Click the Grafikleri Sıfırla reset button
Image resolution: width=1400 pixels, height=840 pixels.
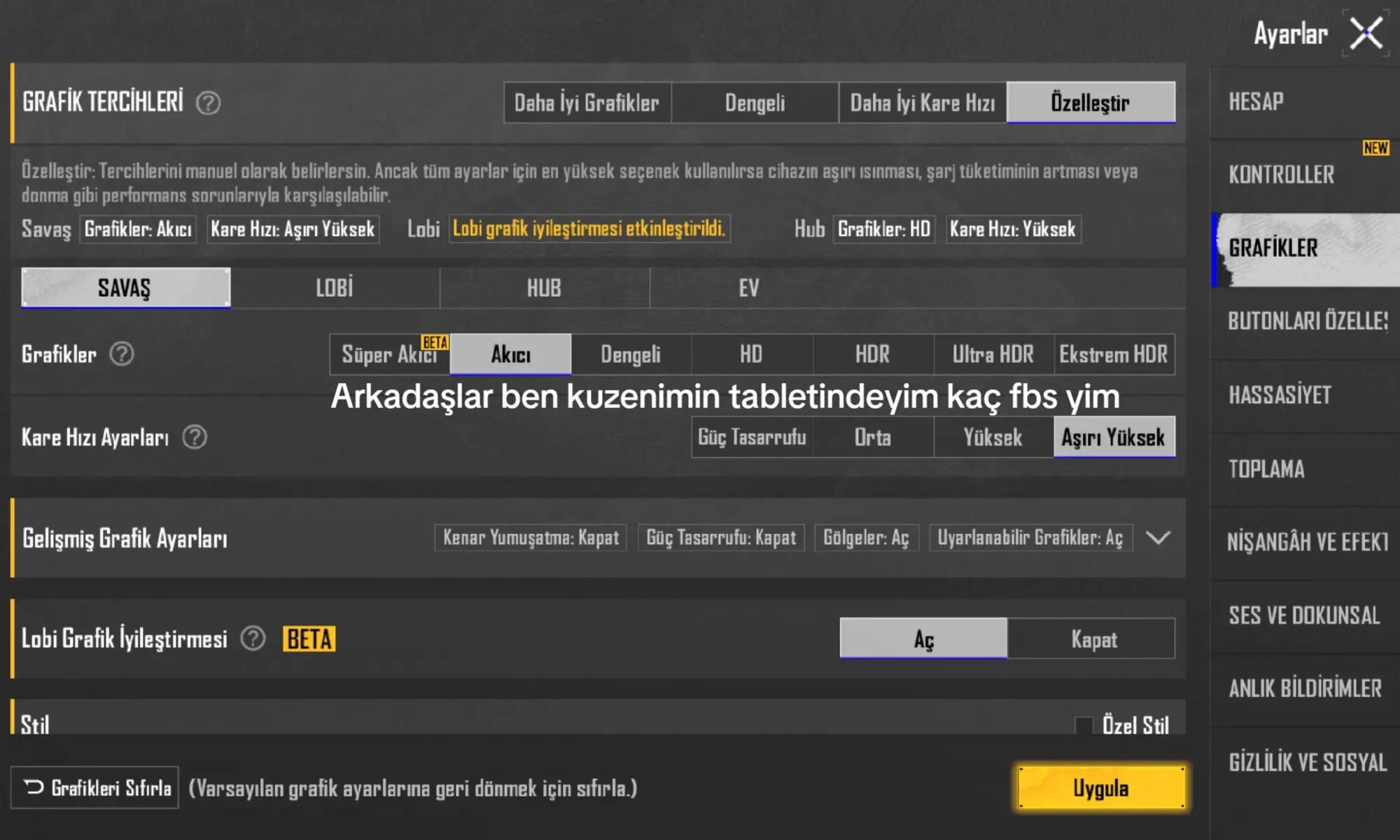95,787
